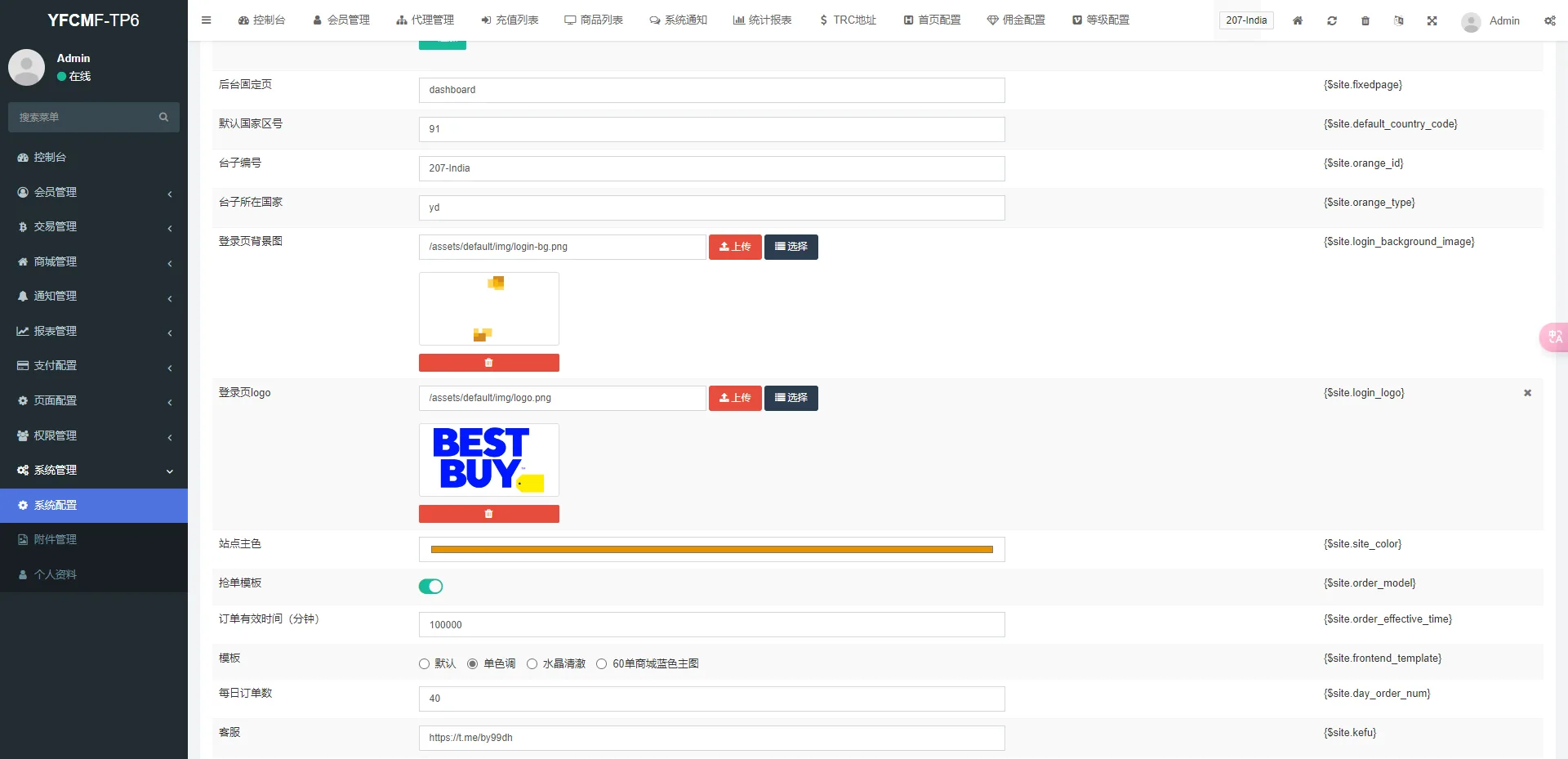
Task: Expand 交易管理 in the sidebar
Action: point(94,226)
